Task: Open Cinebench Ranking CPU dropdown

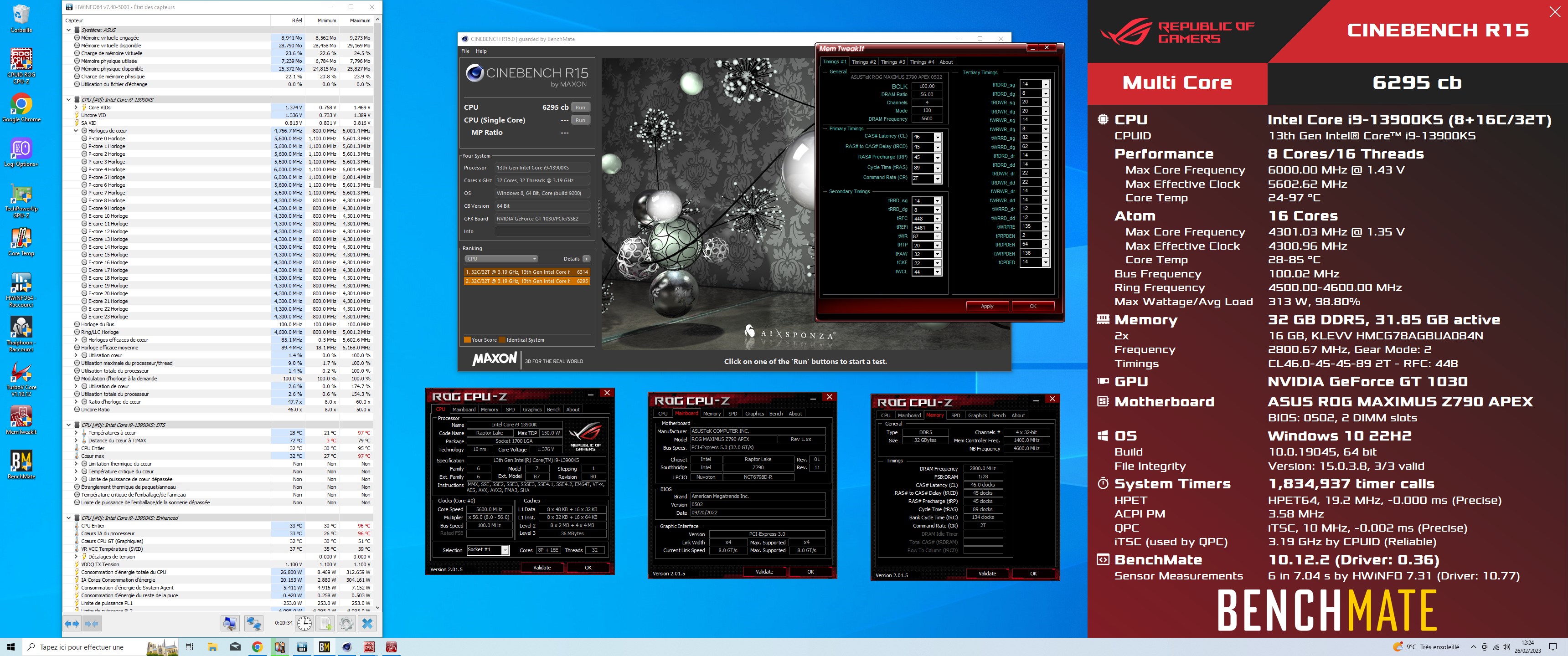Action: click(501, 259)
